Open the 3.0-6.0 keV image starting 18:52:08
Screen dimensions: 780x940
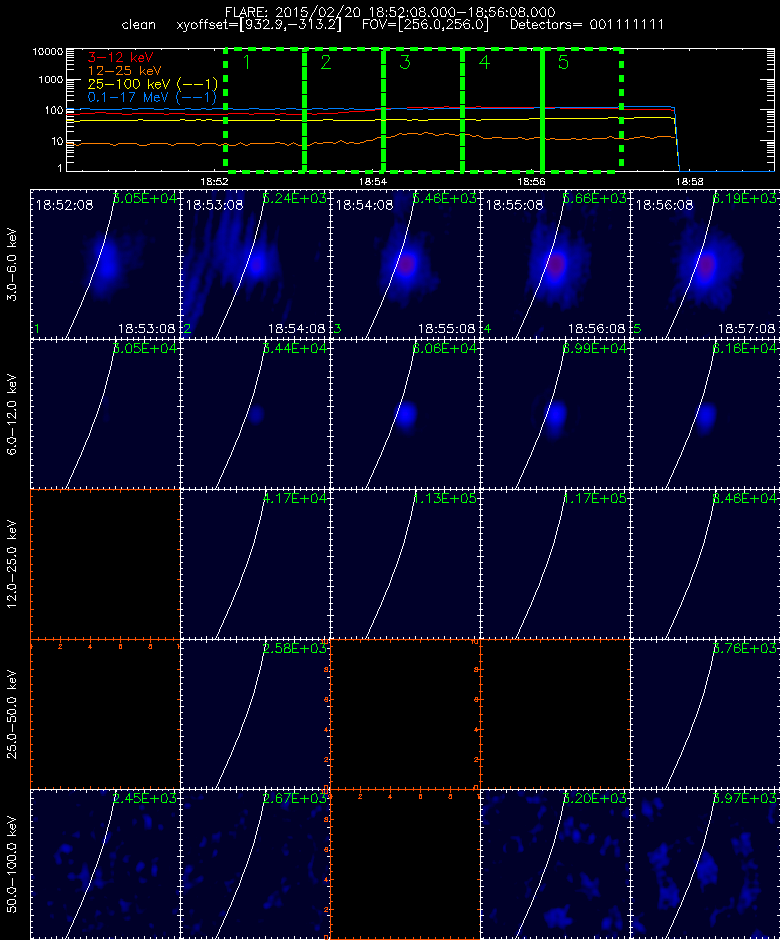point(105,264)
